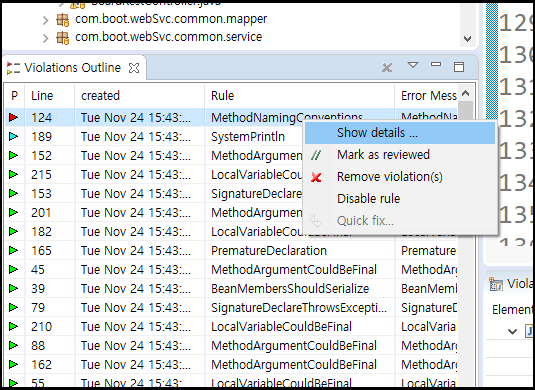This screenshot has width=535, height=390.
Task: Click green priority arrow on line 210
Action: tap(13, 327)
